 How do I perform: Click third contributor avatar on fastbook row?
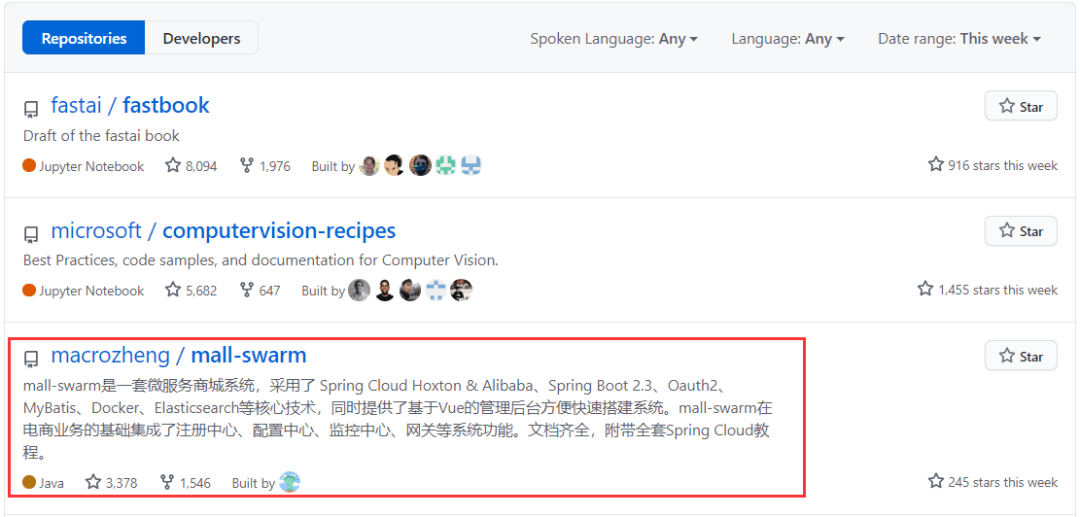click(420, 165)
